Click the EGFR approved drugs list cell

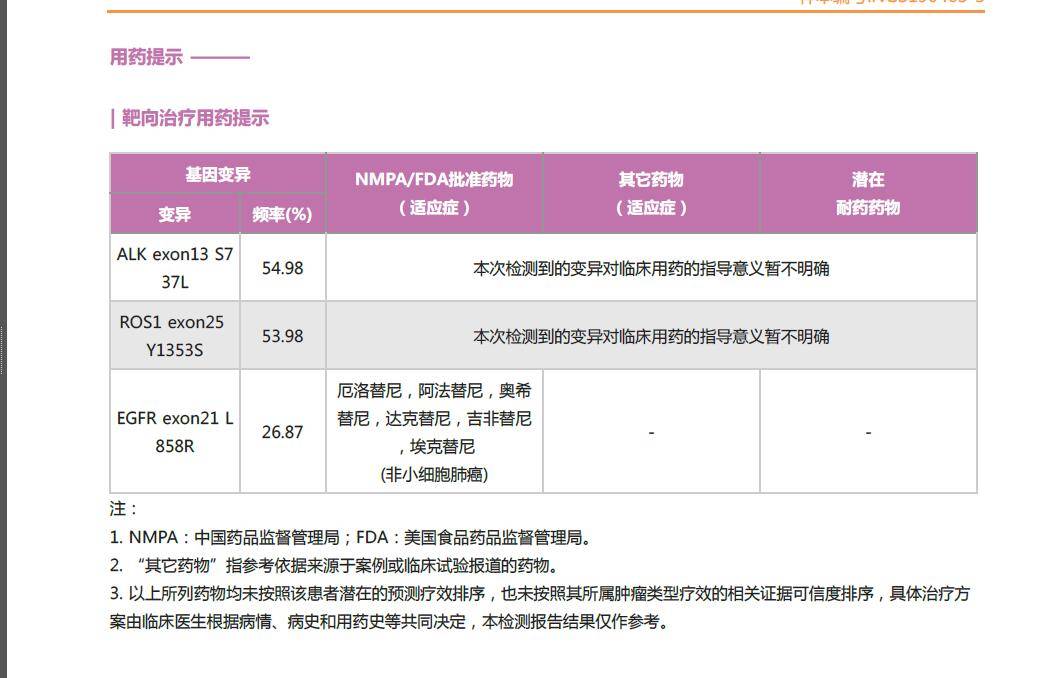pos(434,418)
